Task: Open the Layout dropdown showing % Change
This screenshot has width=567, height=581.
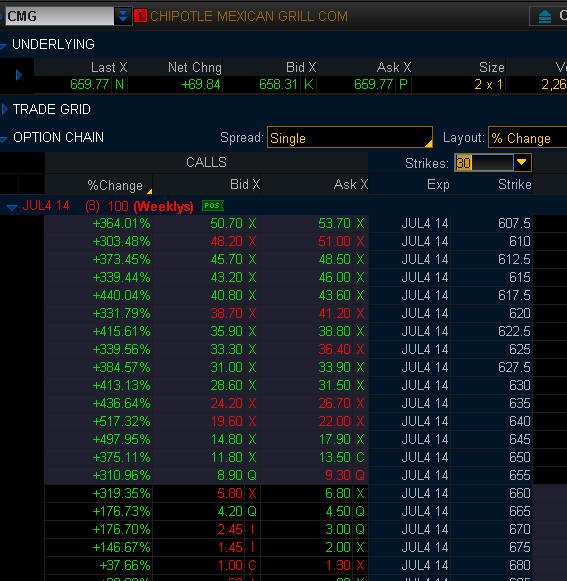Action: (528, 138)
